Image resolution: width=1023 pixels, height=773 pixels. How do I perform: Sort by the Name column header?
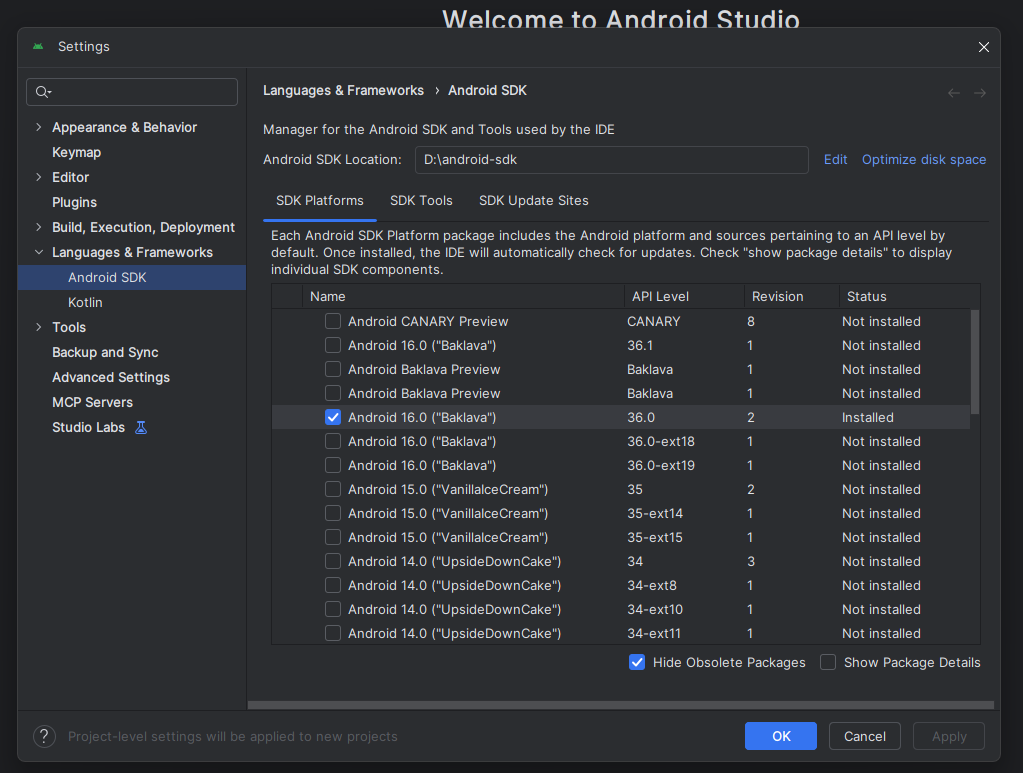(463, 296)
